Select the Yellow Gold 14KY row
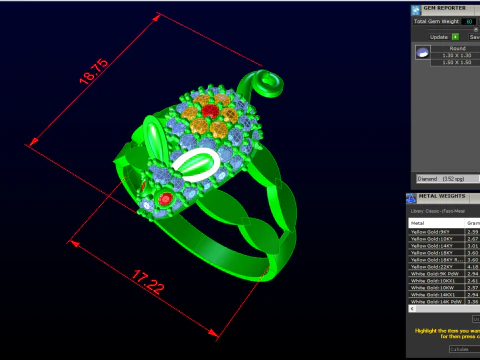The height and width of the screenshot is (360, 480). coord(444,246)
